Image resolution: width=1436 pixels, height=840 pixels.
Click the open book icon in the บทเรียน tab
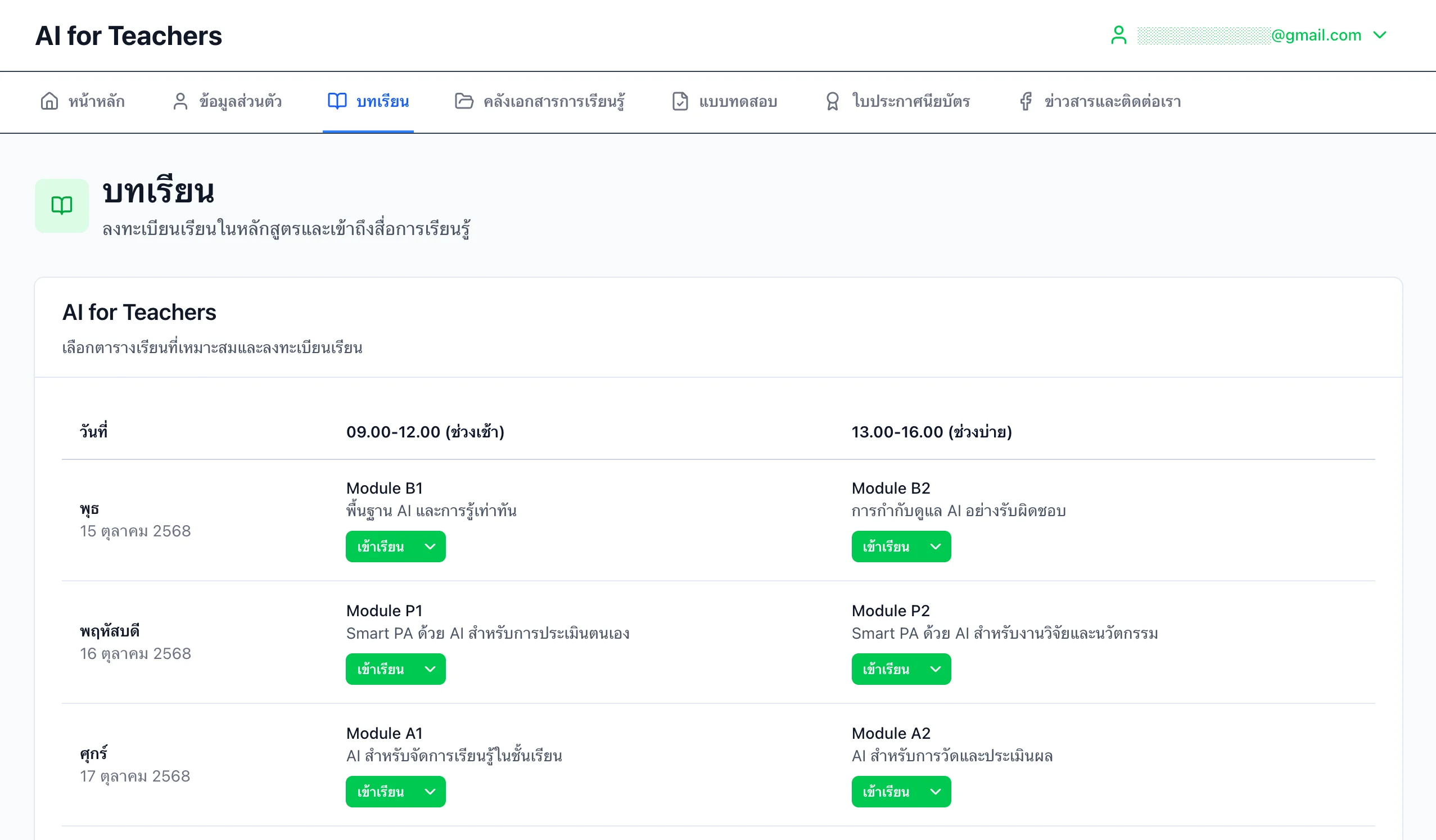(x=337, y=101)
